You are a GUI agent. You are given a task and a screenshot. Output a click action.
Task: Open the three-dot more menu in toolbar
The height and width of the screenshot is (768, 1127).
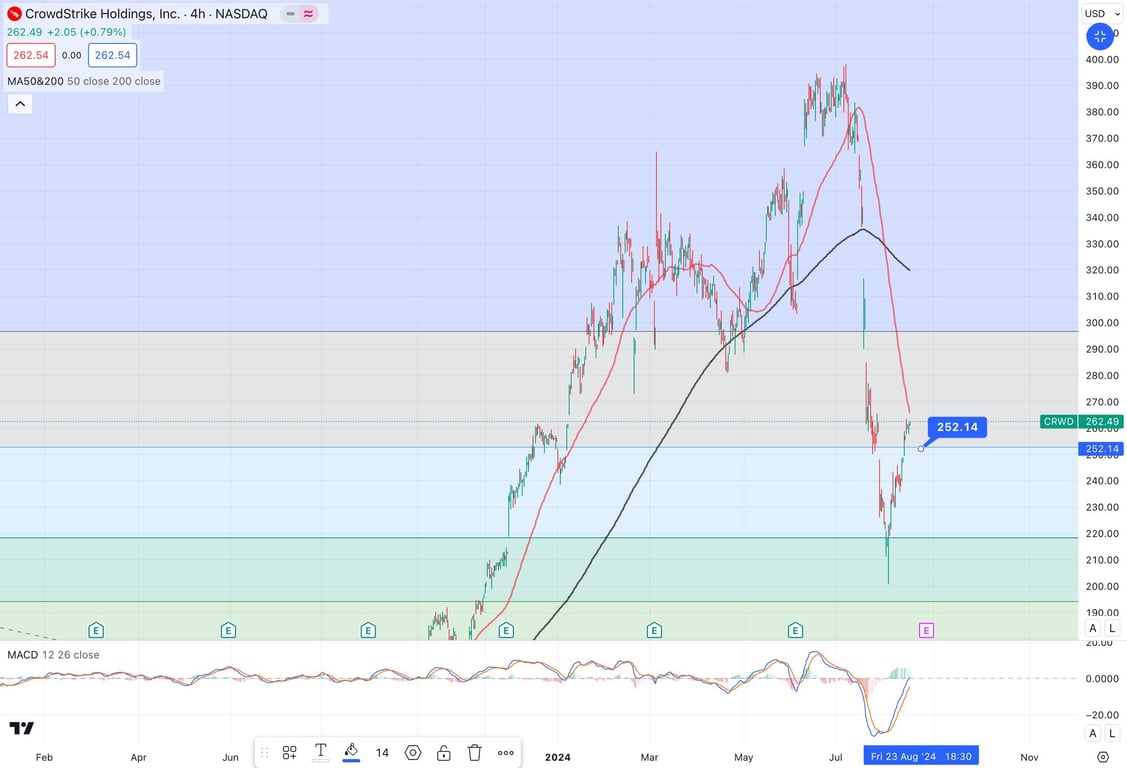[506, 753]
